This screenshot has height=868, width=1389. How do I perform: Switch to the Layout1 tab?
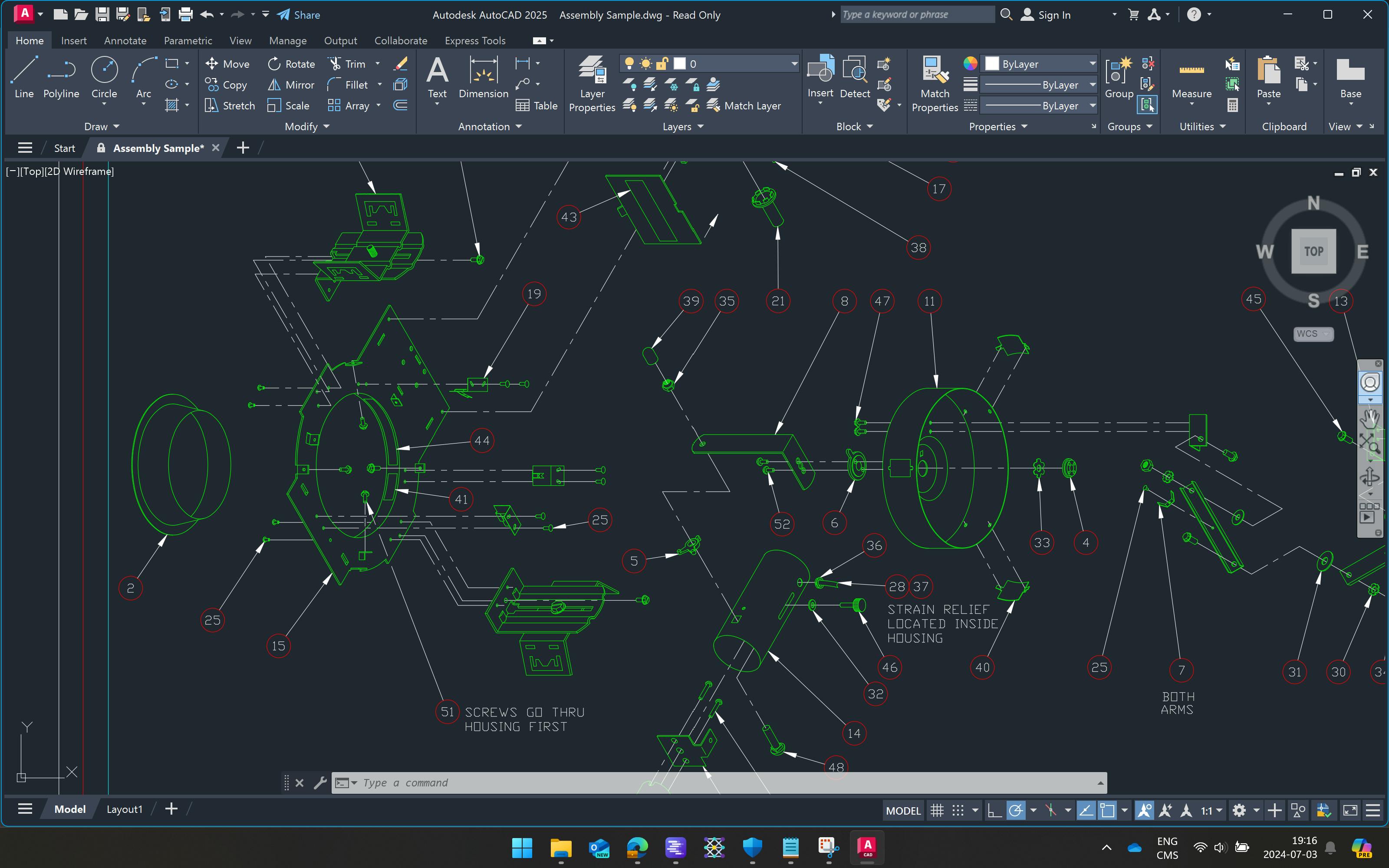(x=124, y=809)
